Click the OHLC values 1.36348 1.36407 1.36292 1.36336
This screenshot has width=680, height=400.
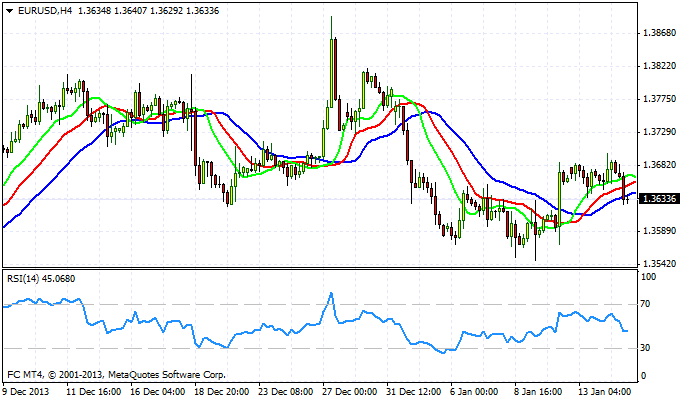click(x=148, y=11)
